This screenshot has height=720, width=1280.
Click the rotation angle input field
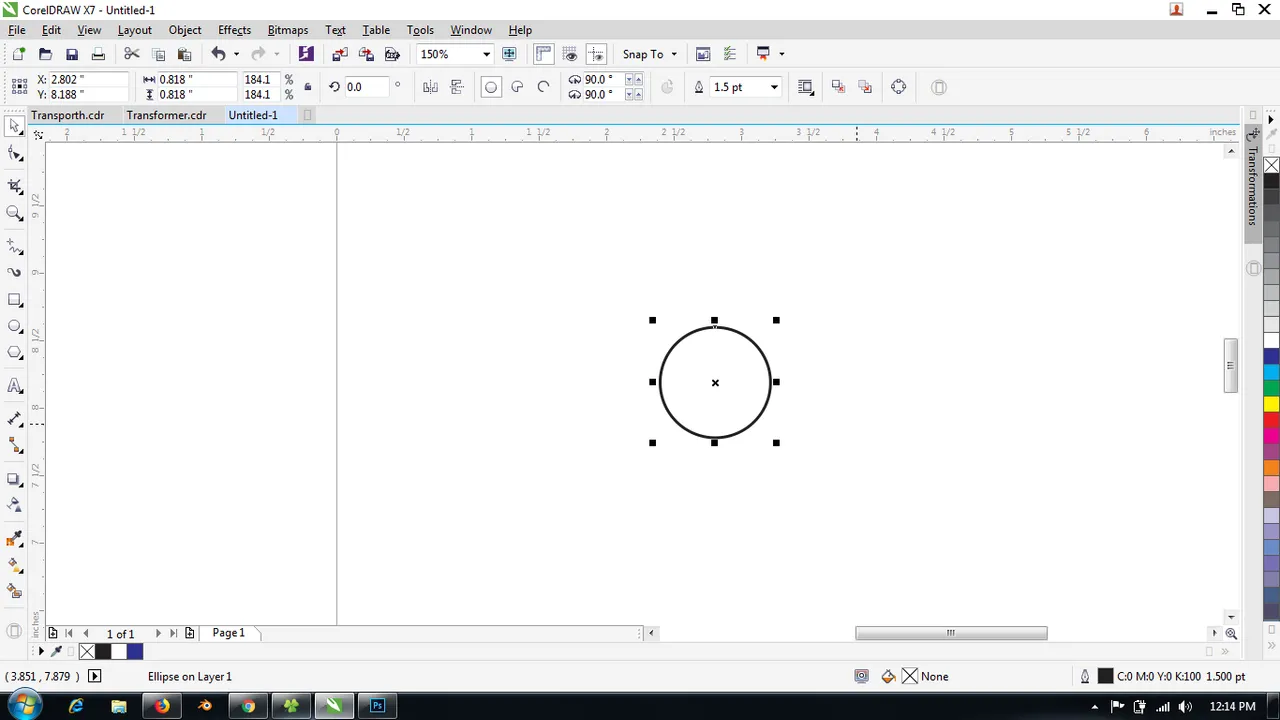[366, 87]
